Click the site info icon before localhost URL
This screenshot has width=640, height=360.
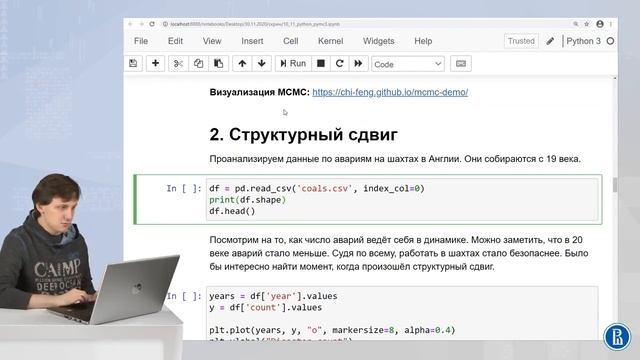coord(165,24)
